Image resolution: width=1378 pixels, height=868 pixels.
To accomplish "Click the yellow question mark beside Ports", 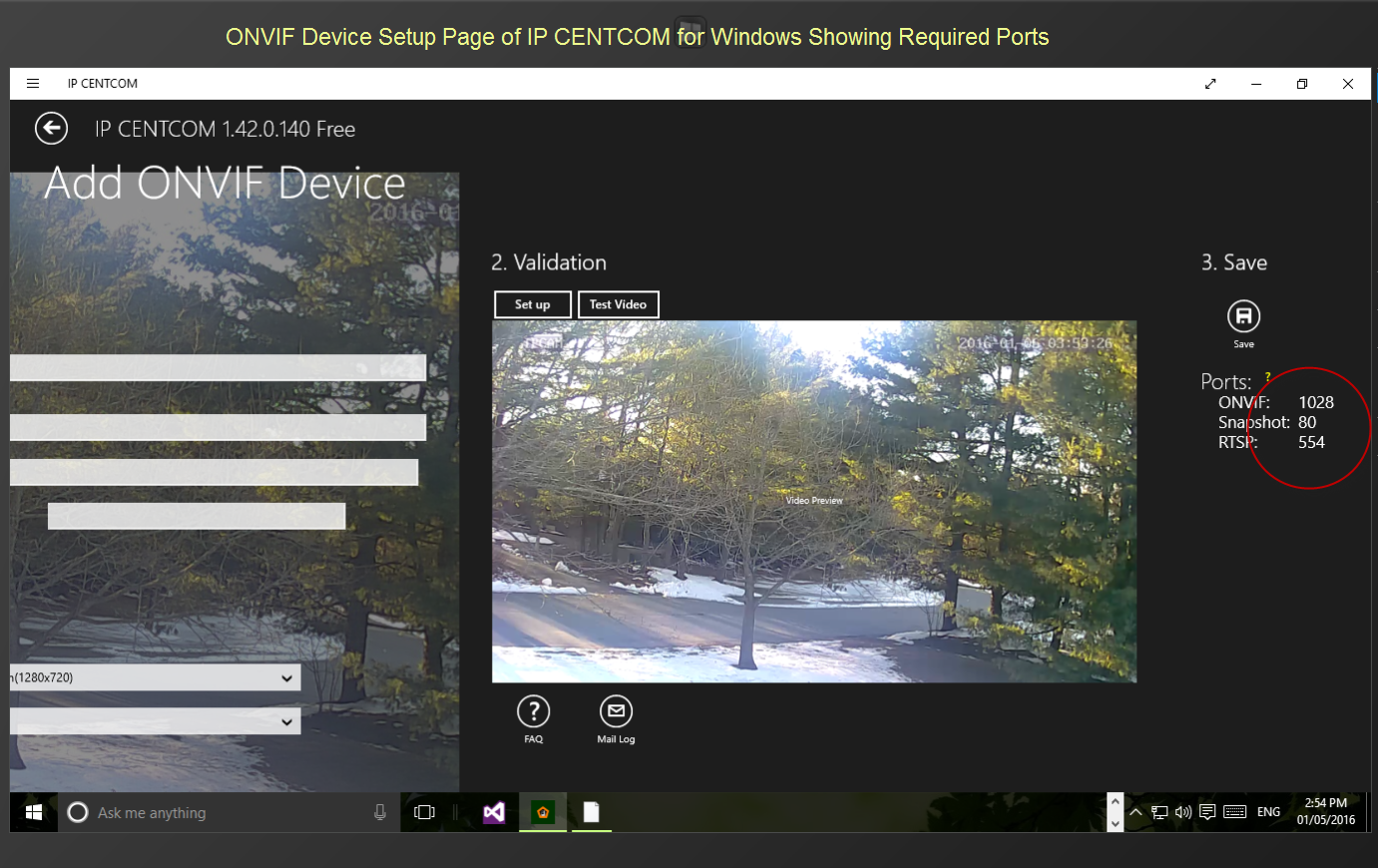I will click(1267, 376).
